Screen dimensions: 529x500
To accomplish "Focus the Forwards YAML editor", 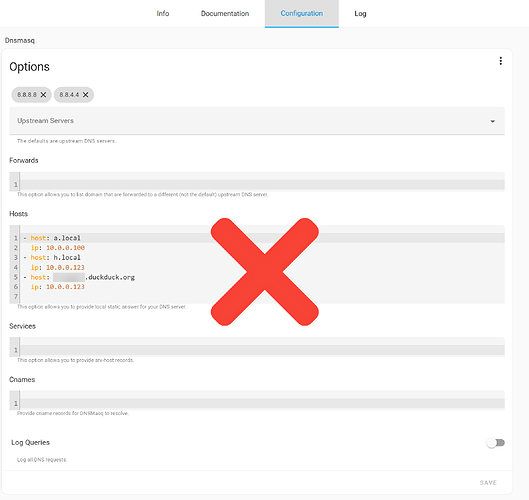I will [x=257, y=181].
